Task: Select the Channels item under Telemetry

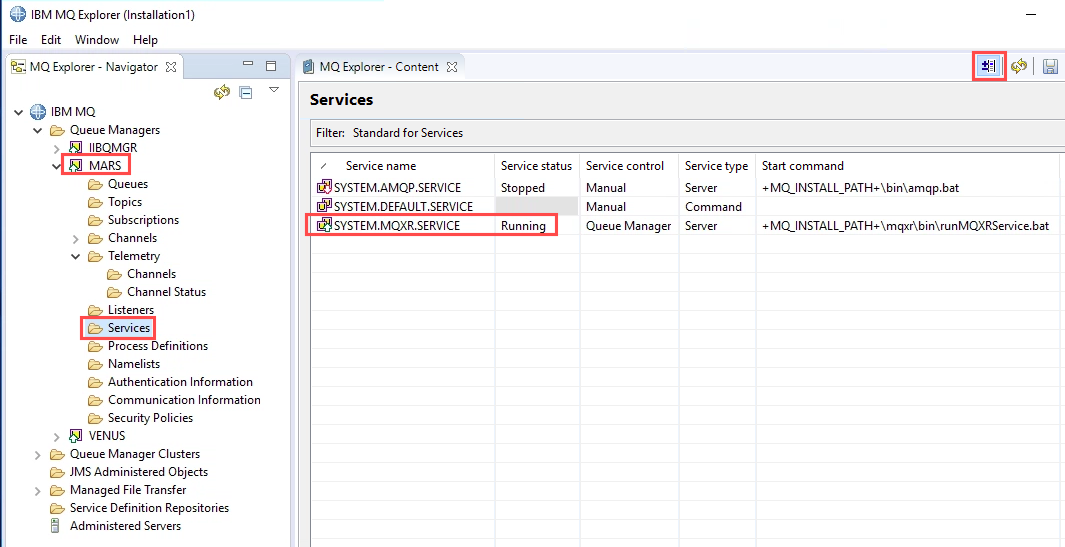Action: click(151, 274)
